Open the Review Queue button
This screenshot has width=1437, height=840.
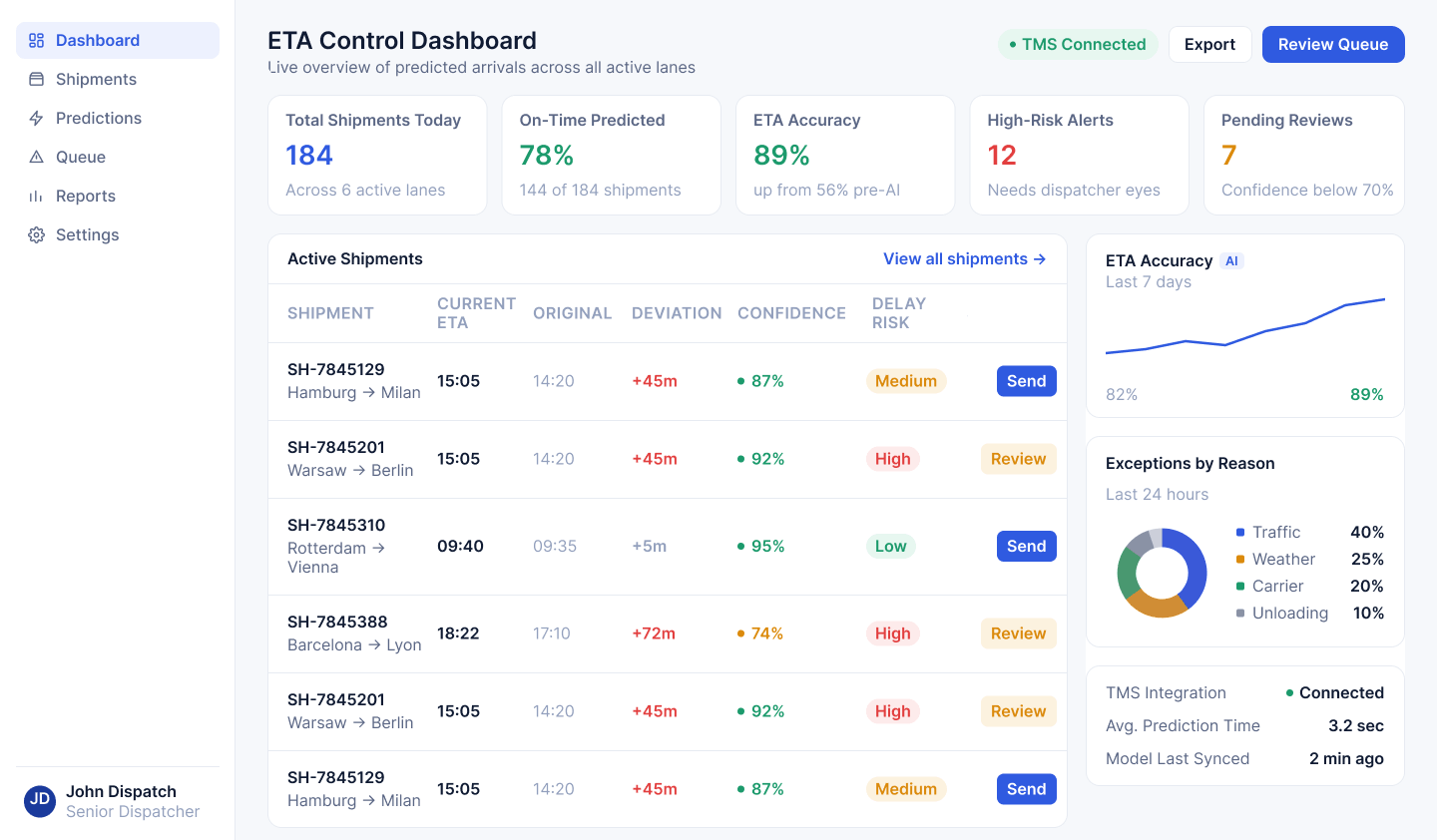click(1333, 44)
